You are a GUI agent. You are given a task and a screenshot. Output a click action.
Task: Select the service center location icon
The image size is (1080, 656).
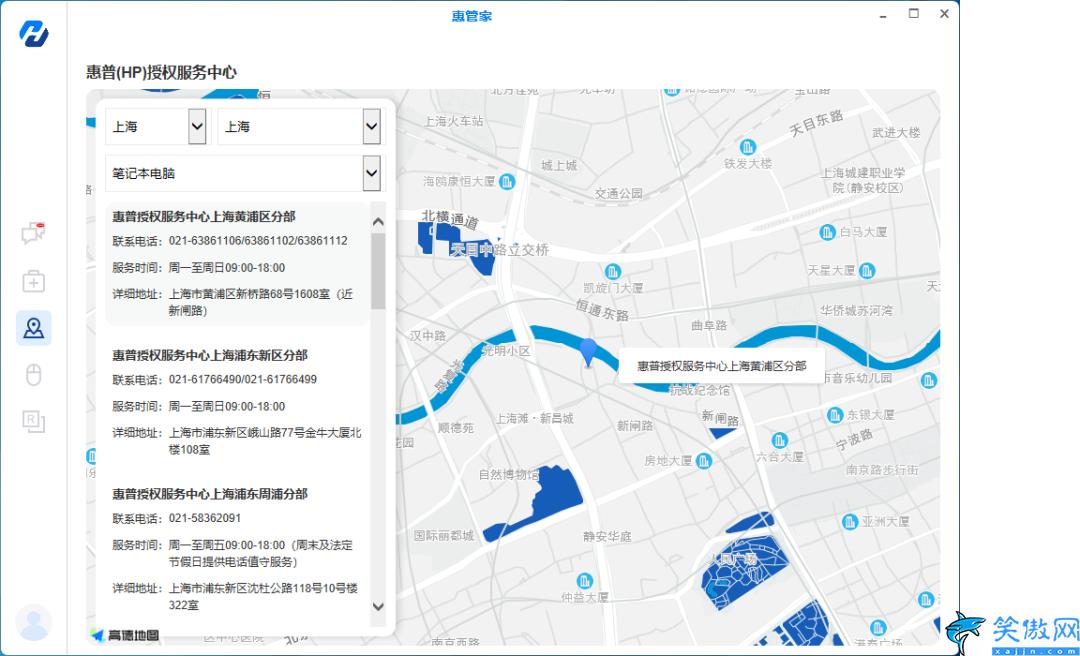[x=34, y=327]
